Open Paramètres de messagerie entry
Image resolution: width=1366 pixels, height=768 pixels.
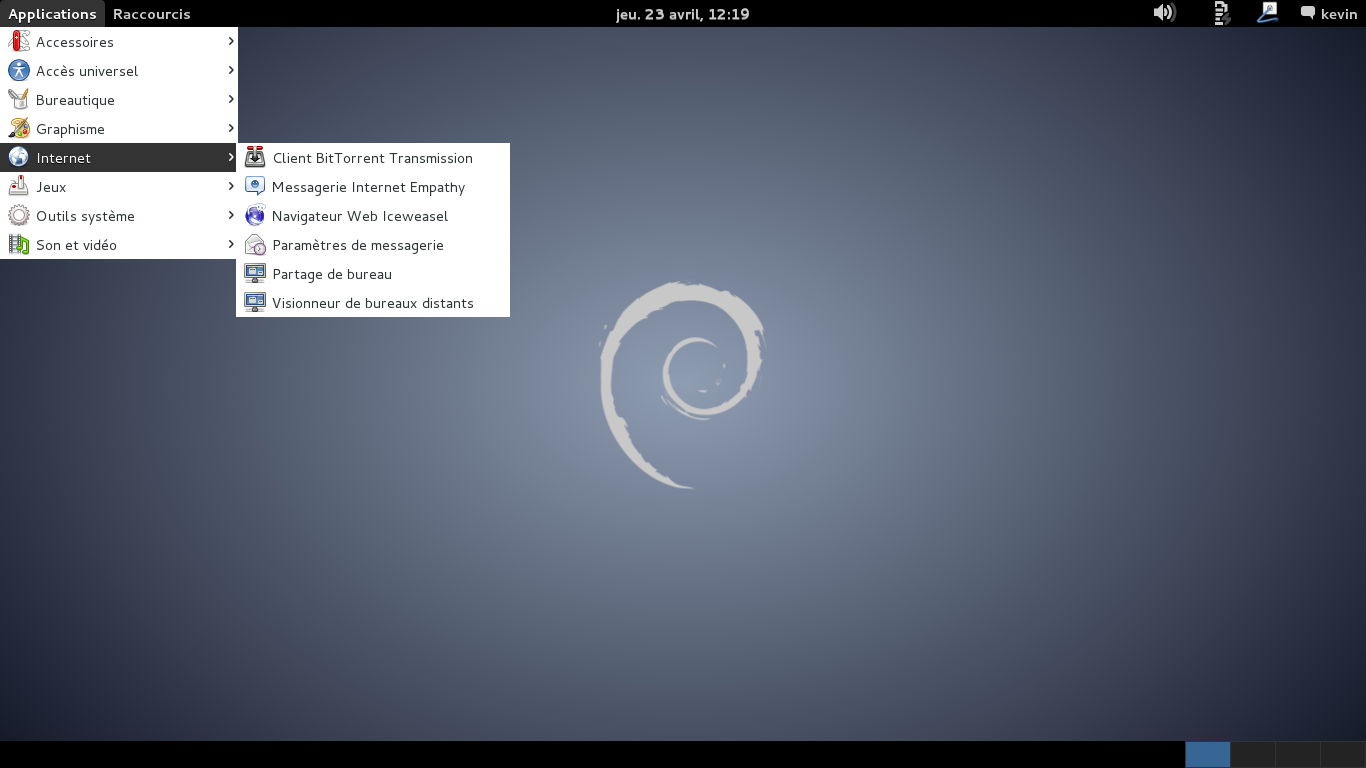[373, 245]
